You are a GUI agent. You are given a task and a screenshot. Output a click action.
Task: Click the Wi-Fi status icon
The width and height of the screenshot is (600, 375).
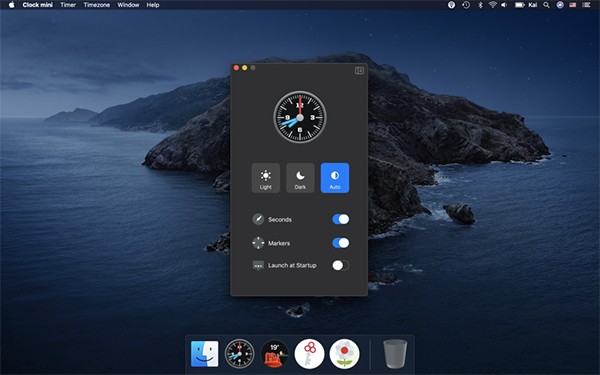point(492,5)
